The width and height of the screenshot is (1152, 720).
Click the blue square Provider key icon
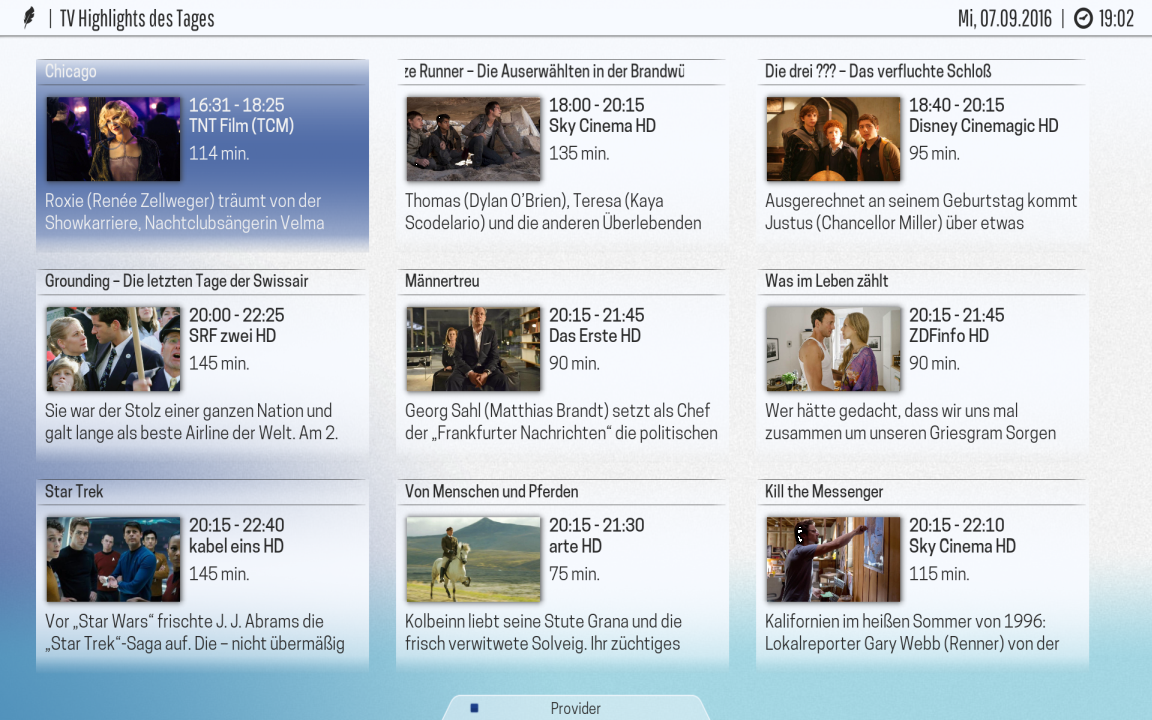point(474,708)
